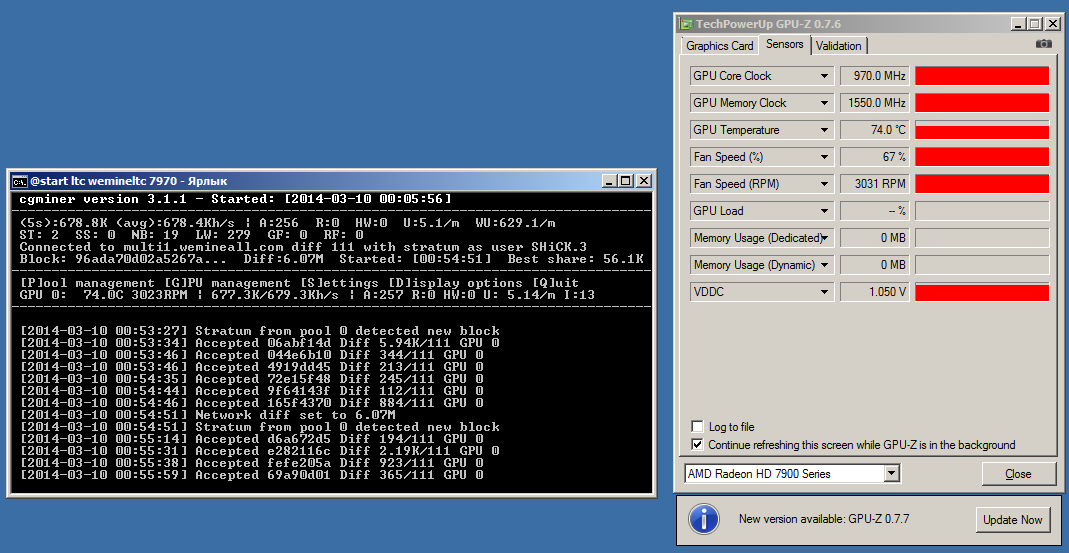Click the 67 % fan speed value
This screenshot has width=1069, height=553.
pos(875,157)
